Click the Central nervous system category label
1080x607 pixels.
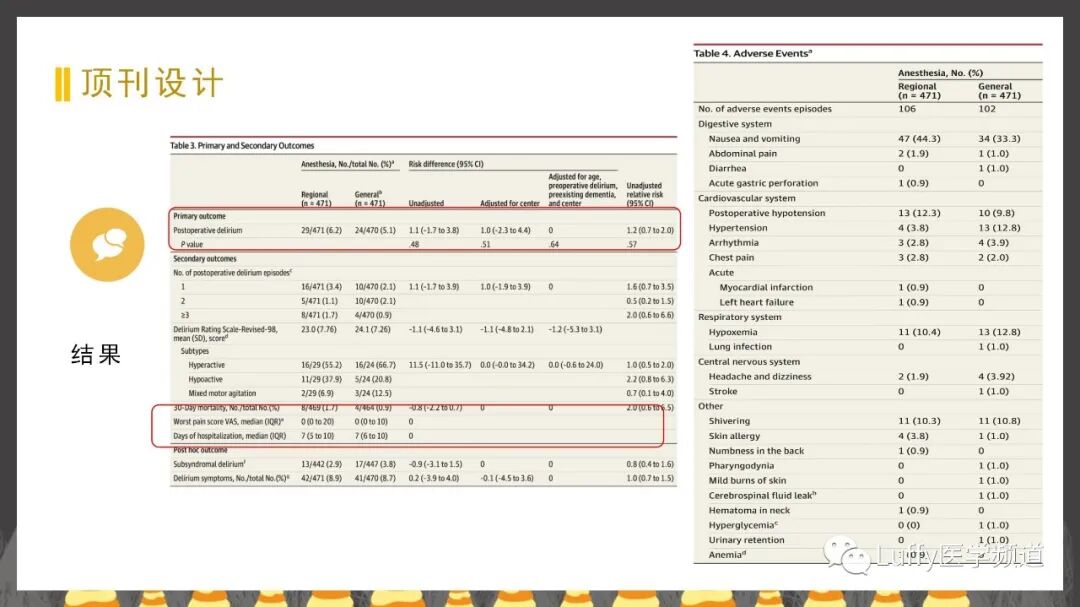[x=749, y=362]
